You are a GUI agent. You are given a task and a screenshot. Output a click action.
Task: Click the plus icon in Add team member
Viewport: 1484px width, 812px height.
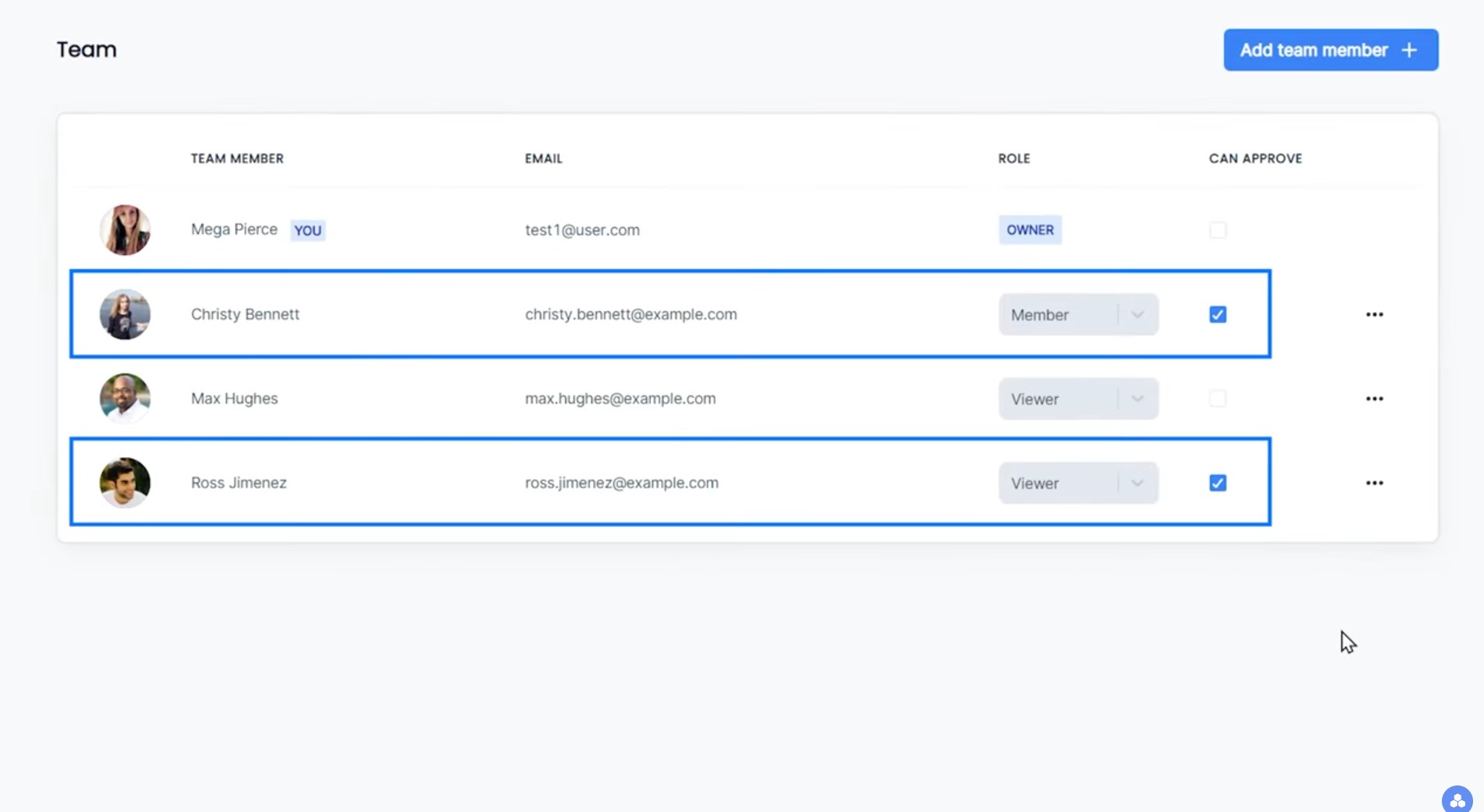[1409, 50]
